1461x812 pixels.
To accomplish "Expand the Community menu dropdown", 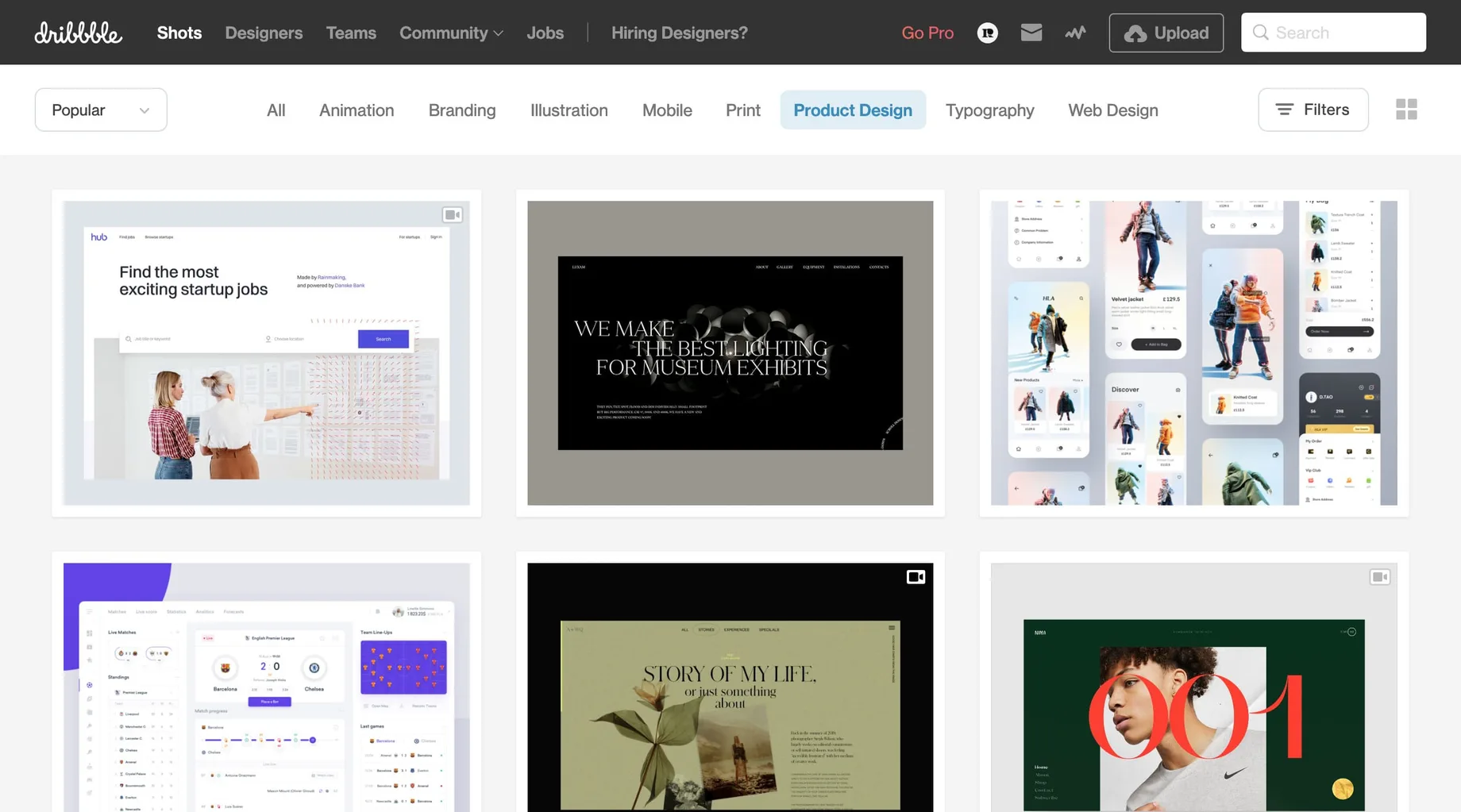I will tap(451, 33).
